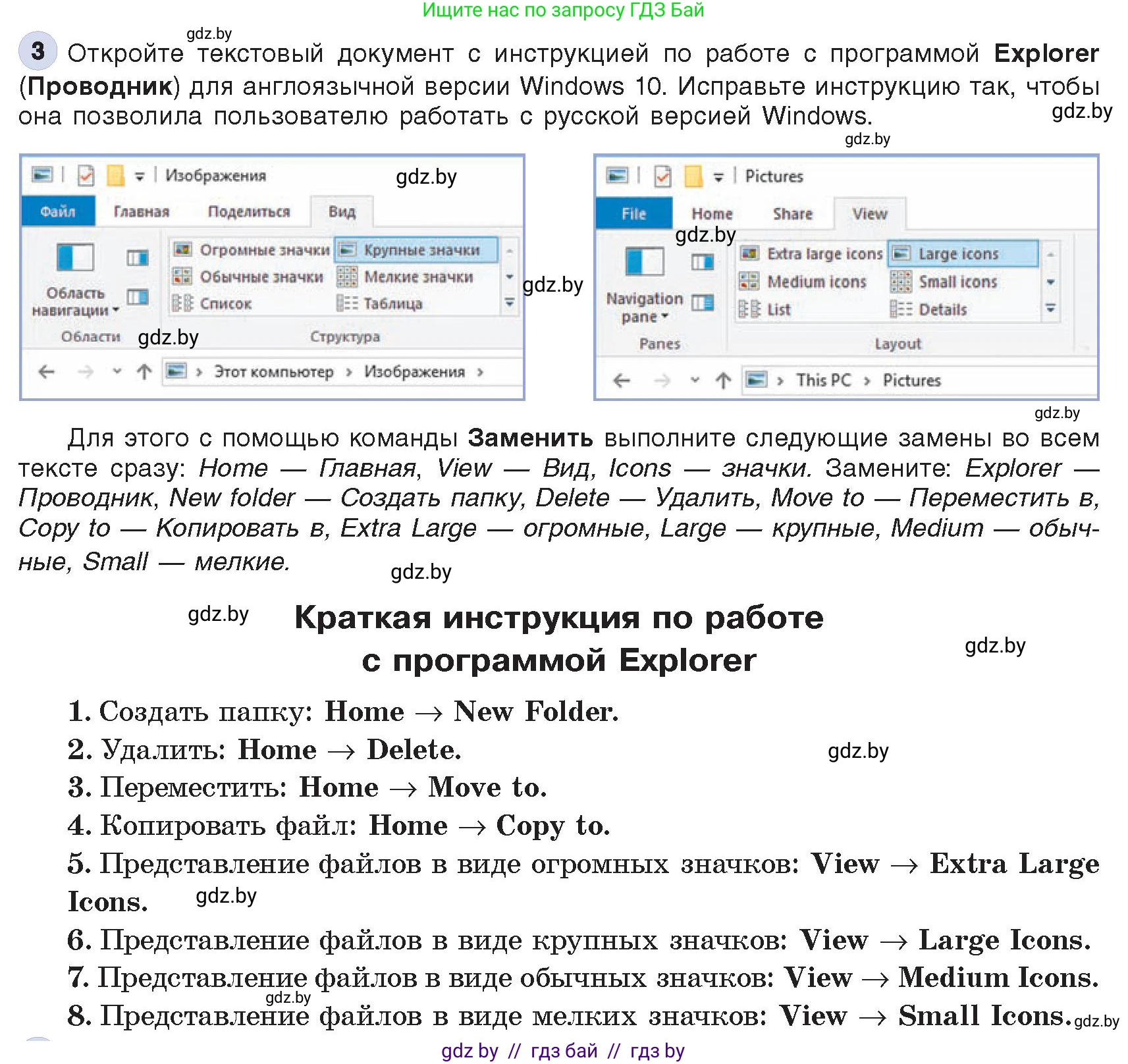Open quick access toolbar dropdown near Pictures
Viewport: 1128px width, 1064px height.
pyautogui.click(x=718, y=176)
